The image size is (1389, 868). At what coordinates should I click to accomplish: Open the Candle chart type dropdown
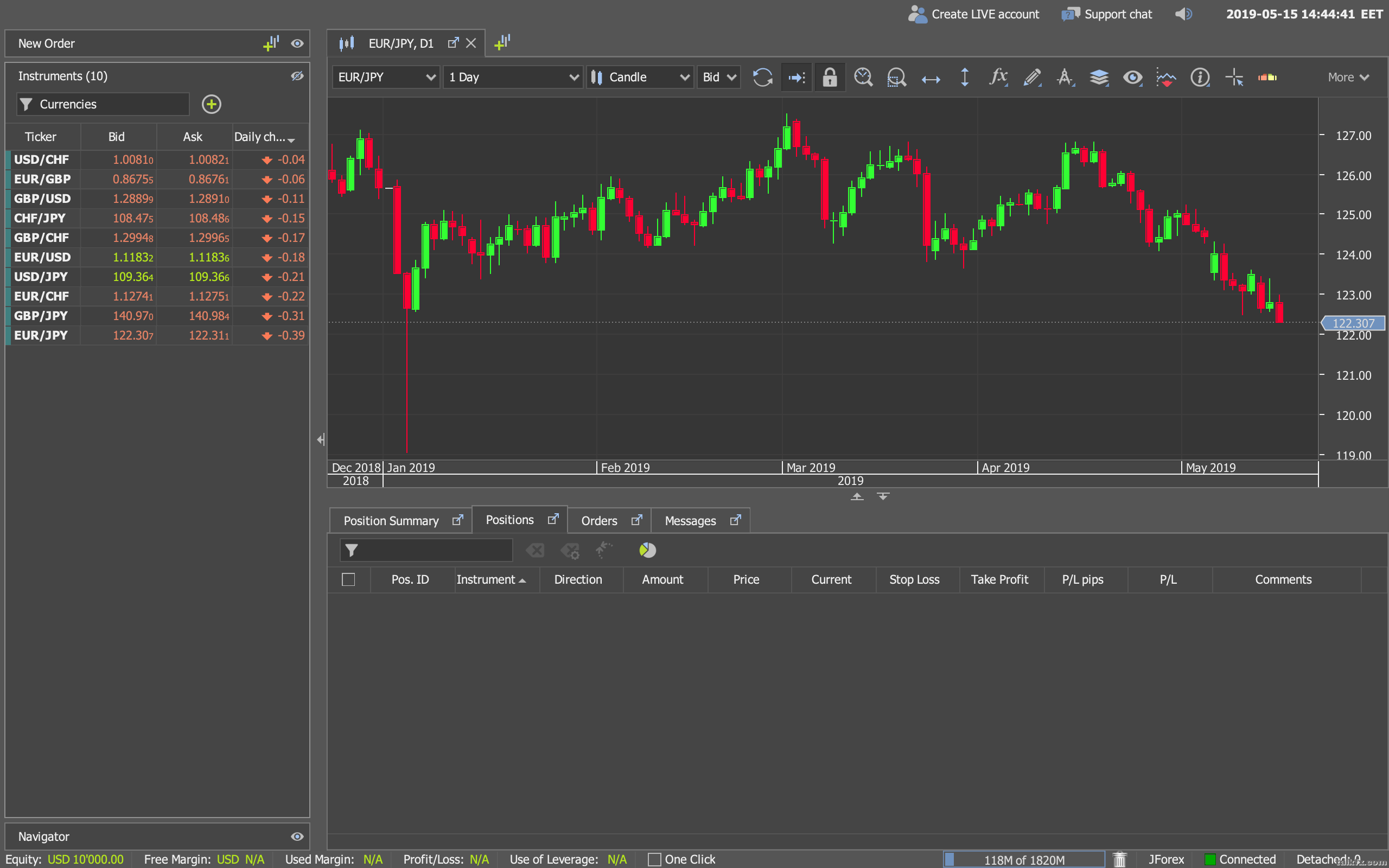640,77
